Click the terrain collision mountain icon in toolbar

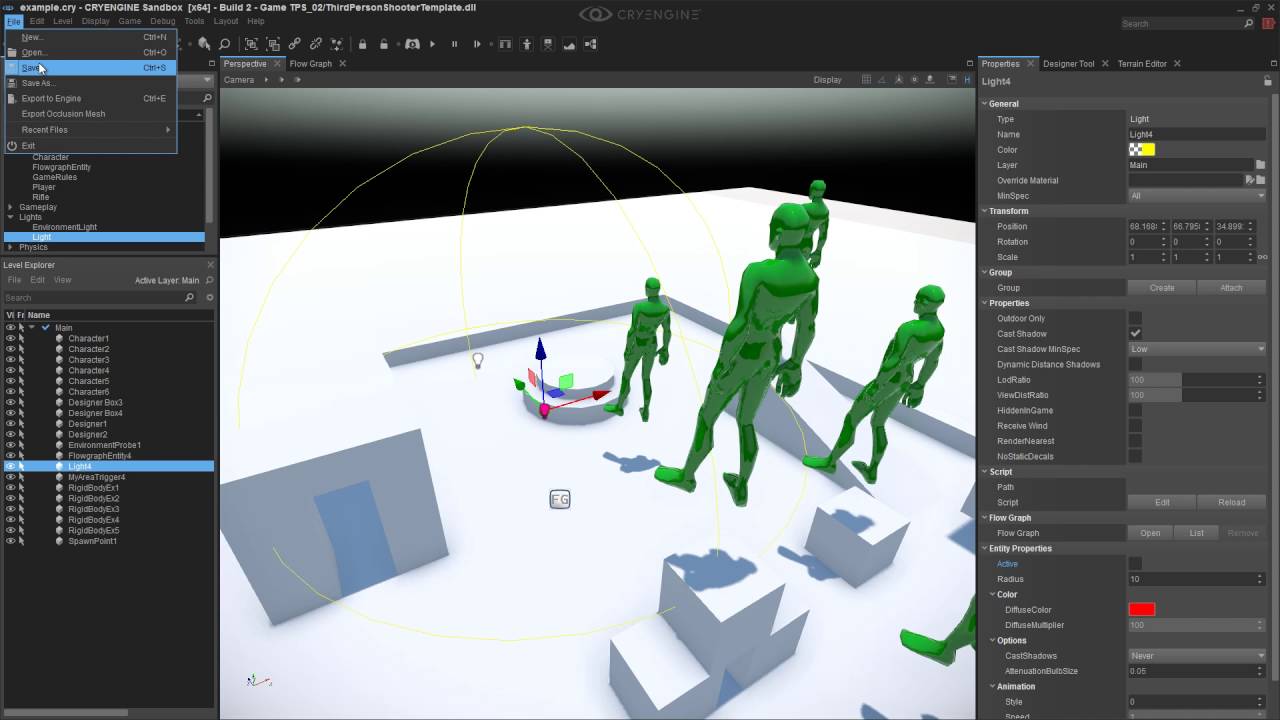coord(569,44)
